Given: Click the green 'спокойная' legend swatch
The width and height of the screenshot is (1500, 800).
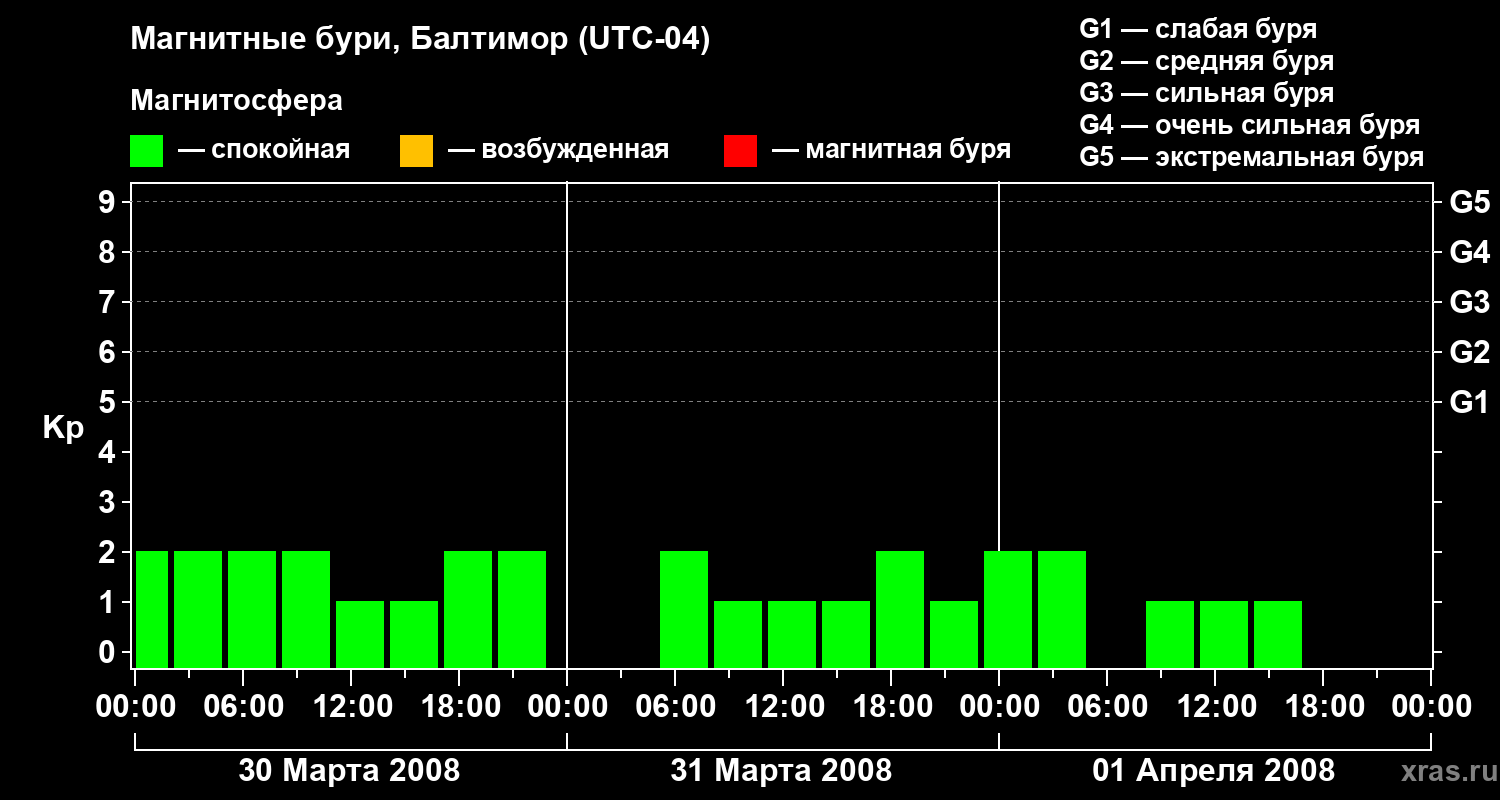Looking at the screenshot, I should 147,151.
